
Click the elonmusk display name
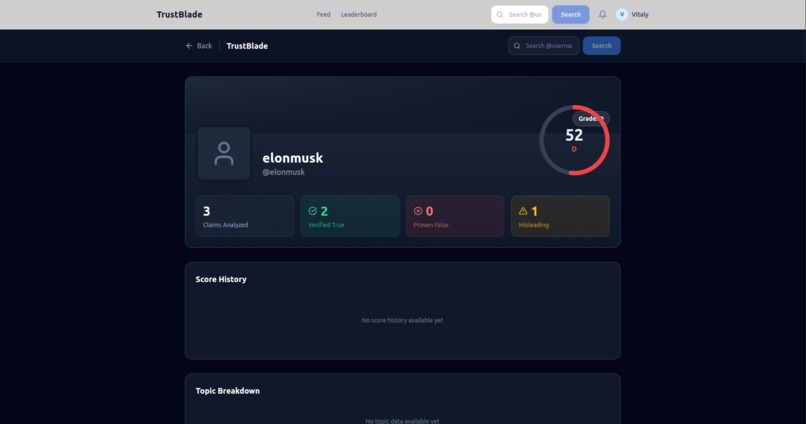point(292,158)
